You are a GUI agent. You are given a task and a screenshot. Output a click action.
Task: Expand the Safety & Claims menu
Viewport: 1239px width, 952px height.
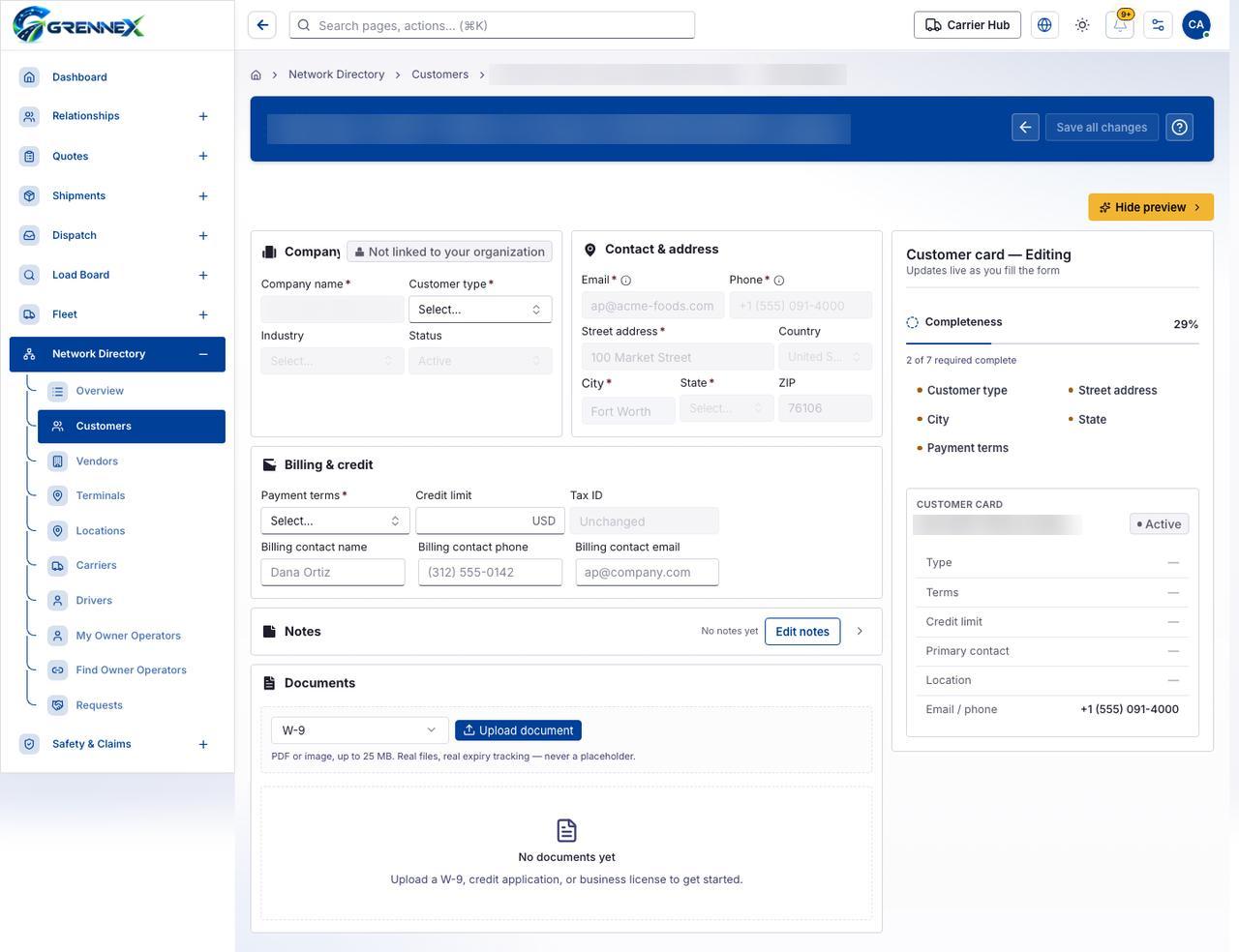[x=203, y=744]
